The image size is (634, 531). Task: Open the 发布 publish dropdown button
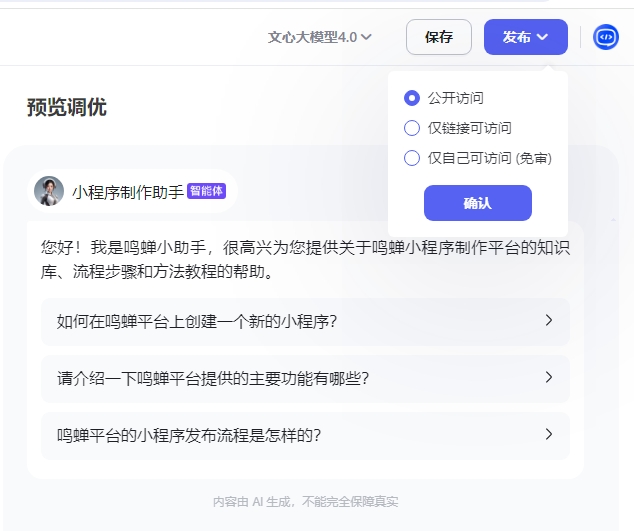[526, 37]
